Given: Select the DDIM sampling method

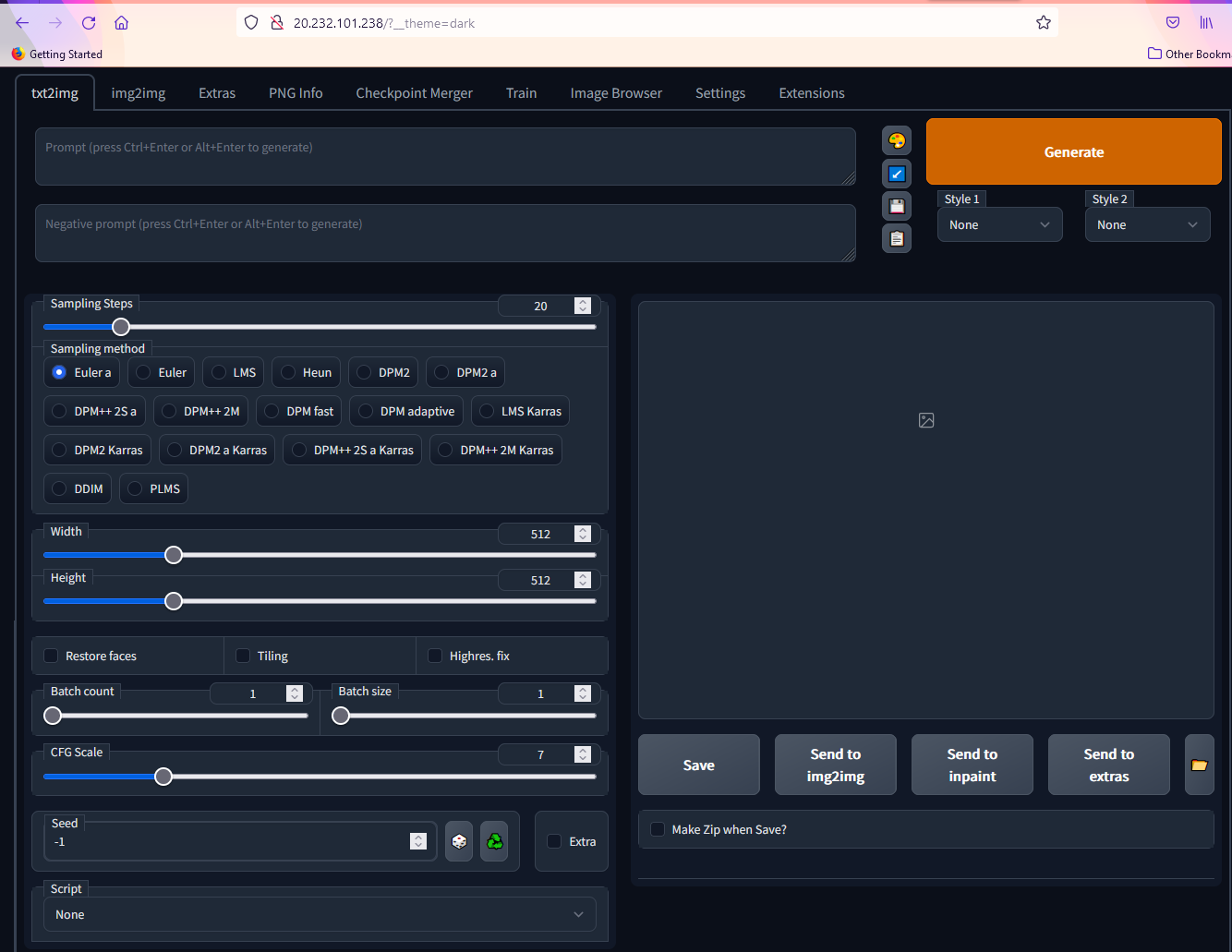Looking at the screenshot, I should tap(78, 488).
